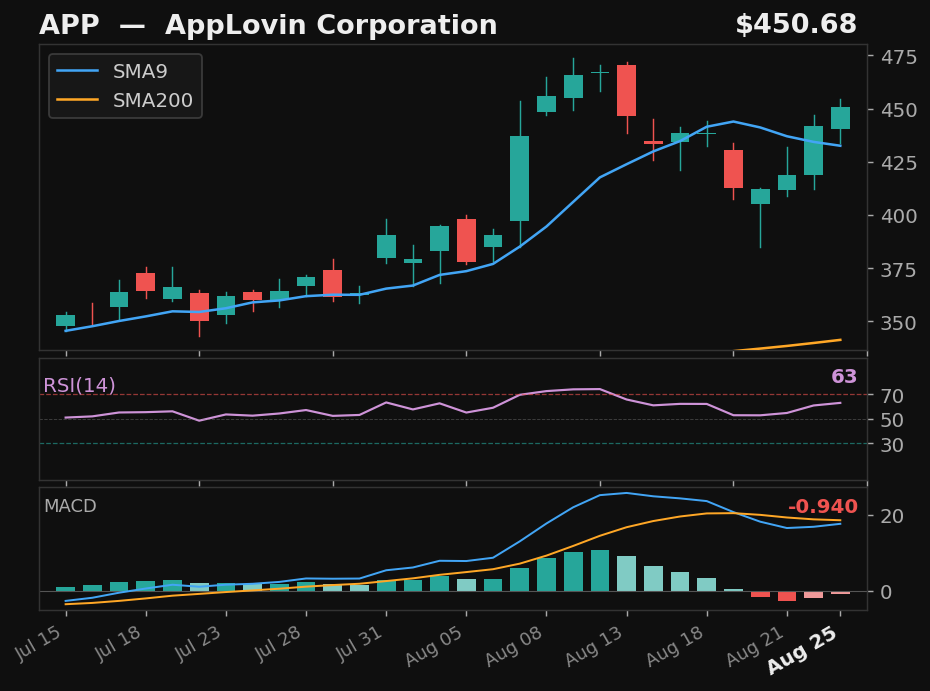The height and width of the screenshot is (691, 930).
Task: Click the 400 price axis label
Action: [x=899, y=216]
